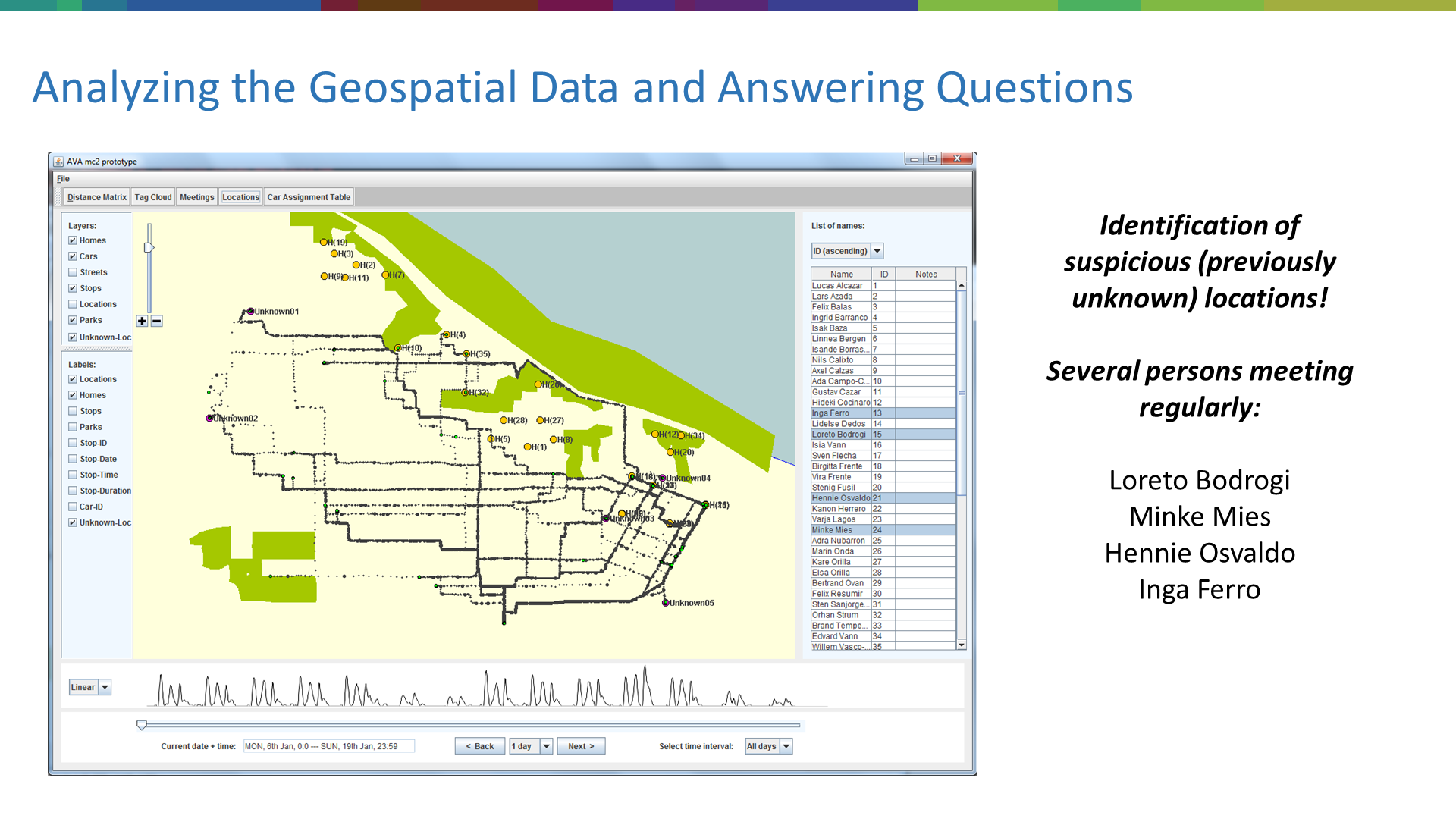The image size is (1456, 819).
Task: Click home marker H(19) on map
Action: 323,243
